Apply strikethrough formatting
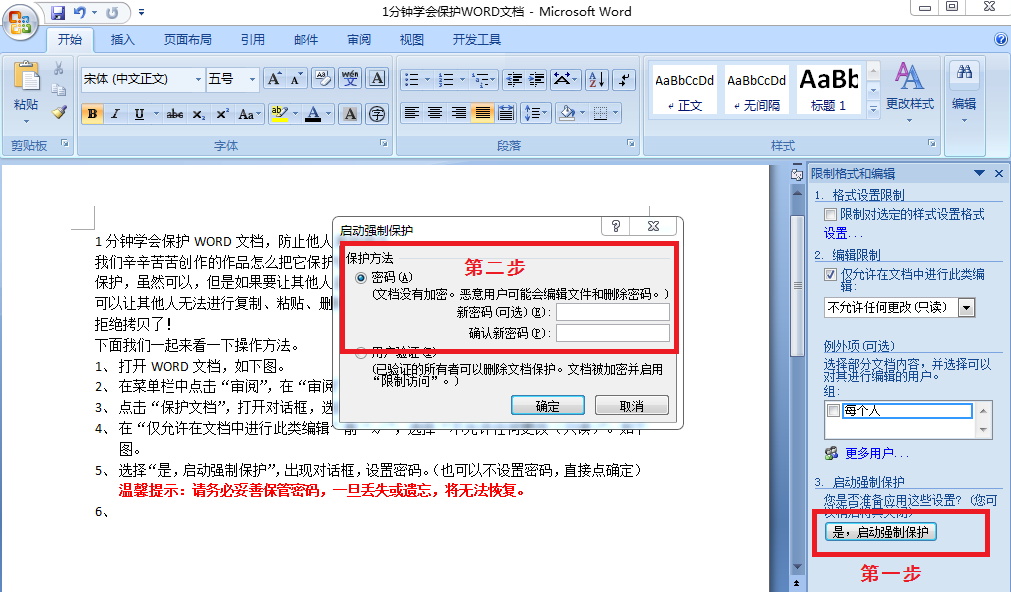Image resolution: width=1011 pixels, height=592 pixels. tap(175, 114)
